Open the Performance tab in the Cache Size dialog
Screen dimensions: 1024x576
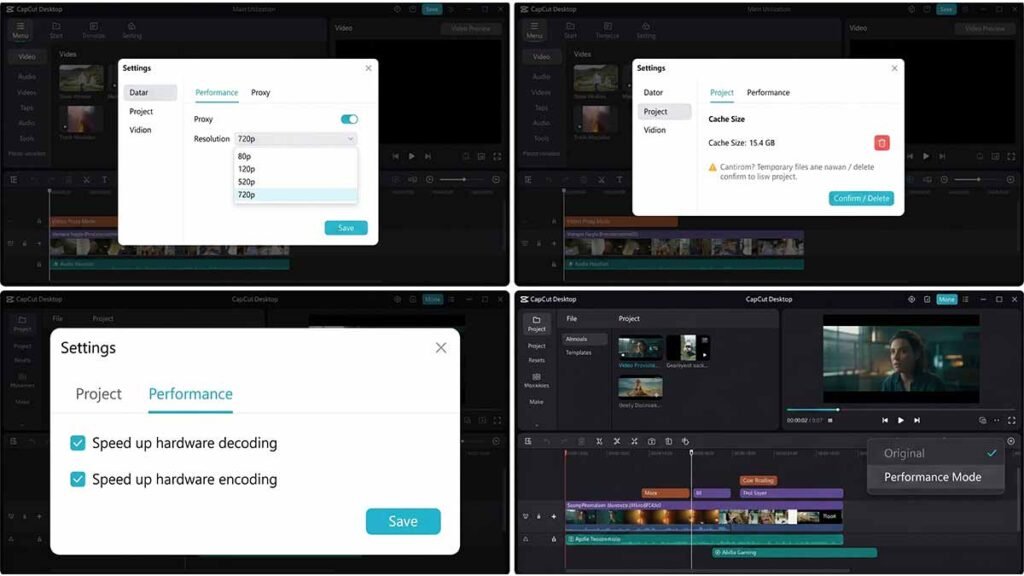768,93
